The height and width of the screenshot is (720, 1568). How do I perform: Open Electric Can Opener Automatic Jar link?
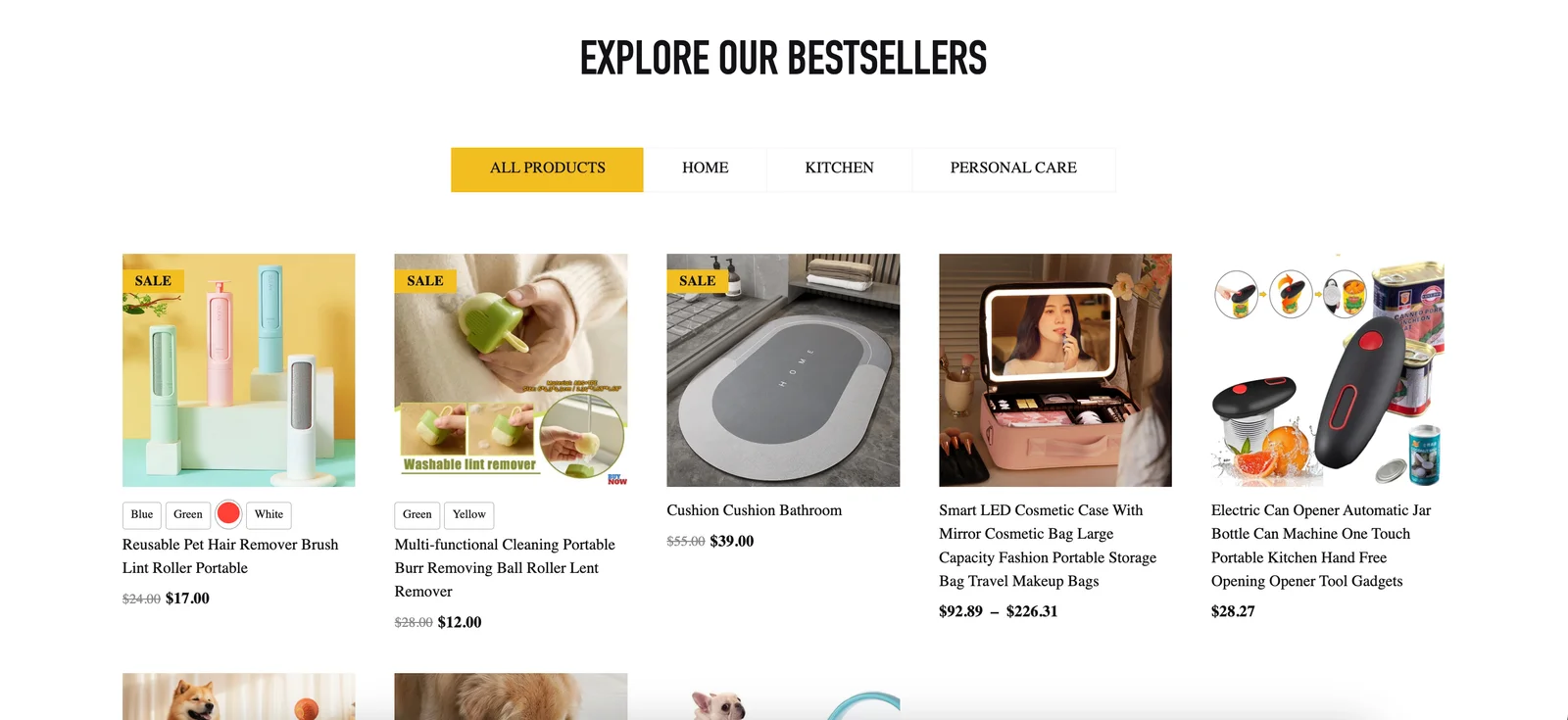pos(1321,546)
